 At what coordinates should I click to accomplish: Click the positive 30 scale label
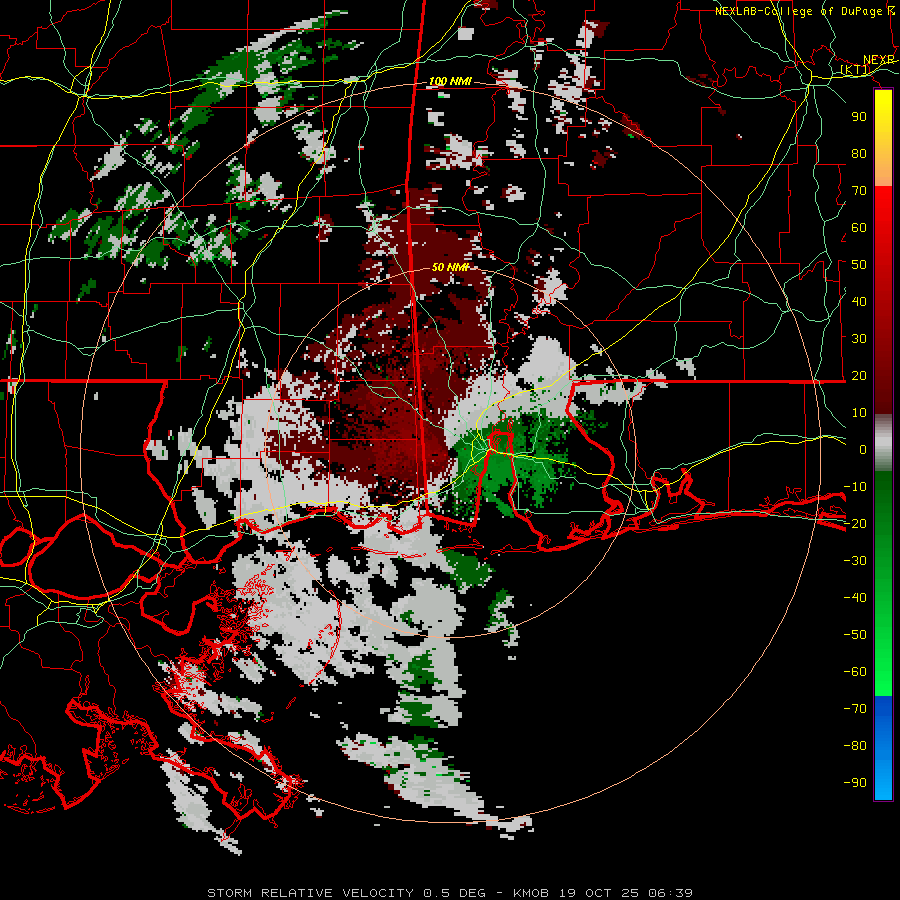point(859,339)
